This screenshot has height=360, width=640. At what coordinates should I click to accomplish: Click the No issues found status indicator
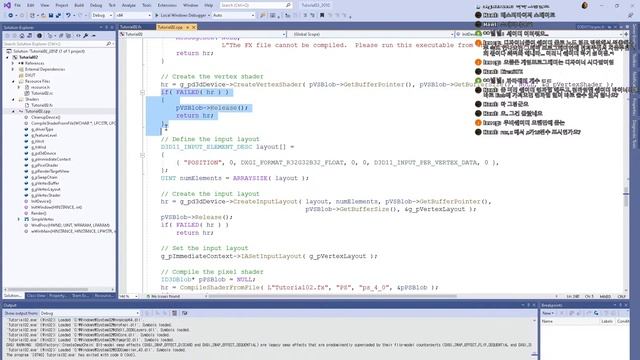[x=163, y=296]
